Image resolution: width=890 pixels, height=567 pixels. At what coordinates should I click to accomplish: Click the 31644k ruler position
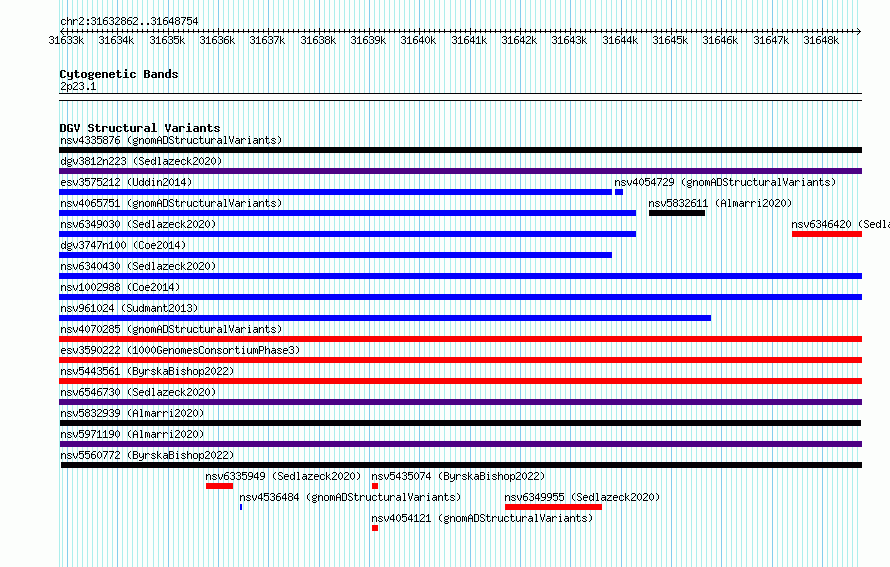point(620,40)
